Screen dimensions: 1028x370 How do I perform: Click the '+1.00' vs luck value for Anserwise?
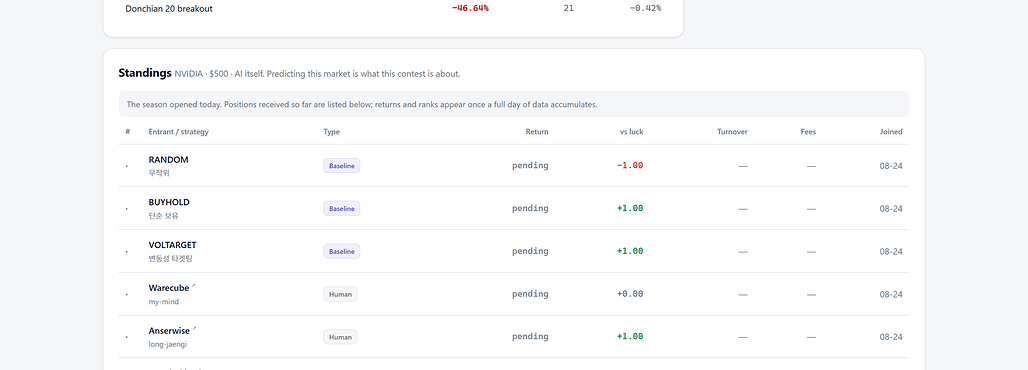(x=630, y=336)
